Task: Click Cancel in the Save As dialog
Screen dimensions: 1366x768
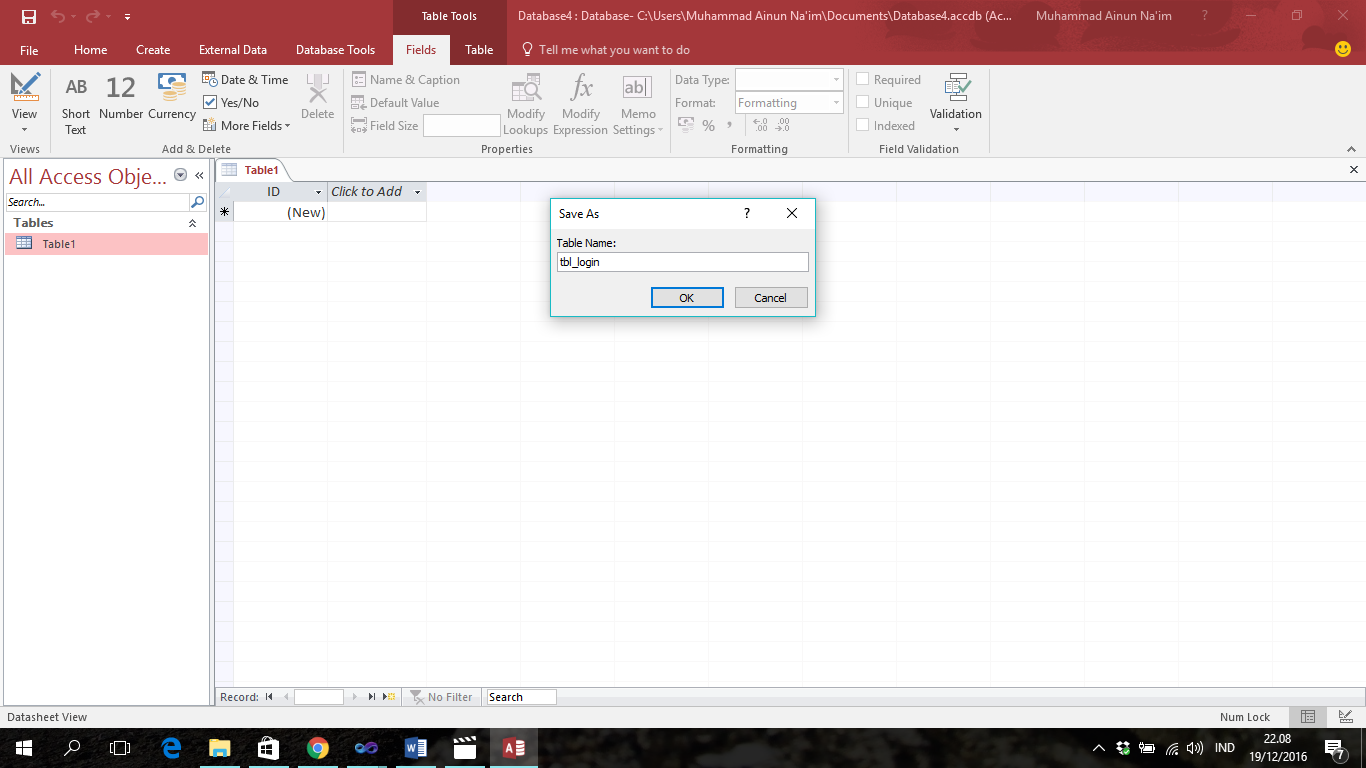Action: point(771,298)
